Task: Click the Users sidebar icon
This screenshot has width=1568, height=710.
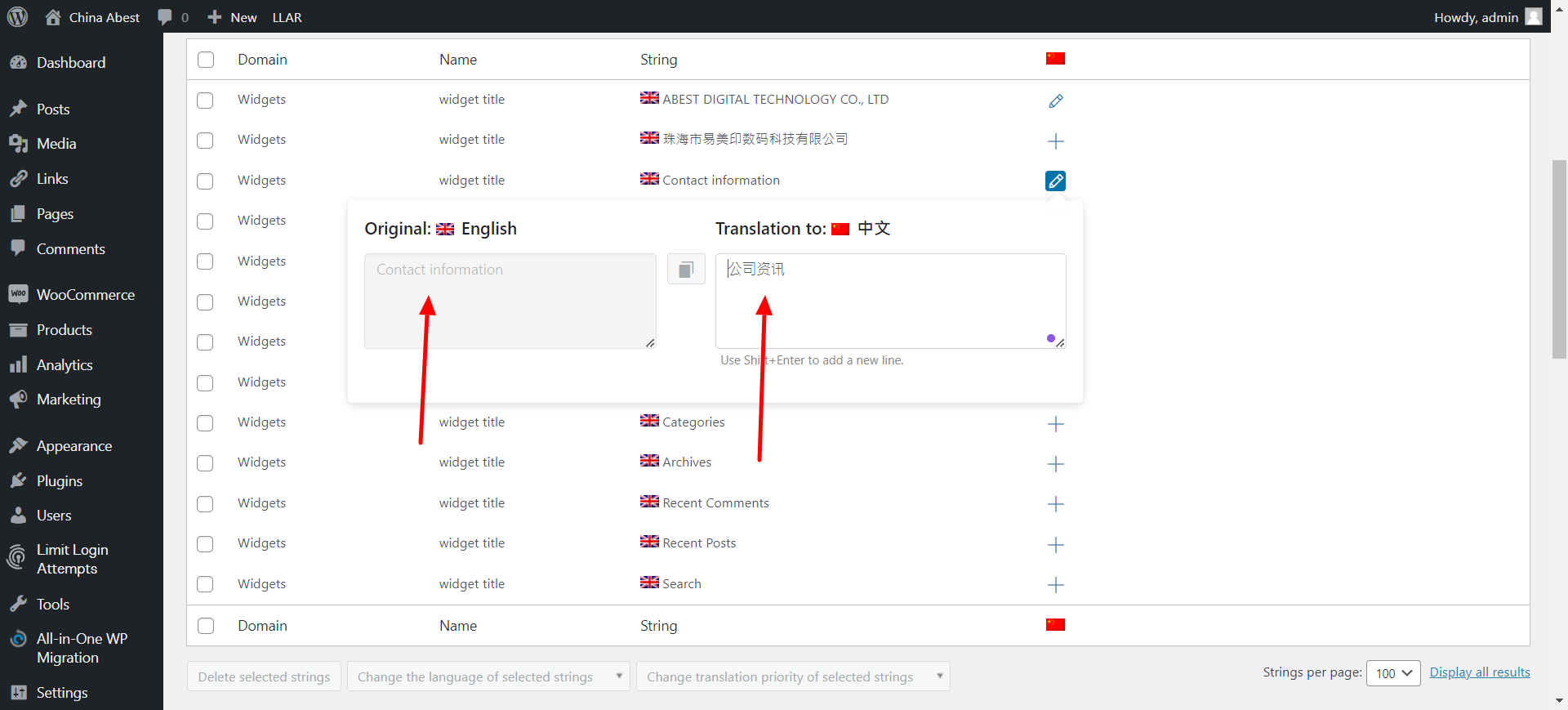Action: pos(18,516)
